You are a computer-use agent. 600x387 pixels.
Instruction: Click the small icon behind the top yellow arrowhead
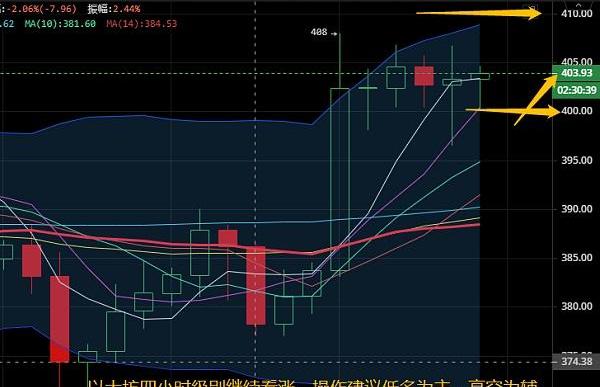pos(532,9)
